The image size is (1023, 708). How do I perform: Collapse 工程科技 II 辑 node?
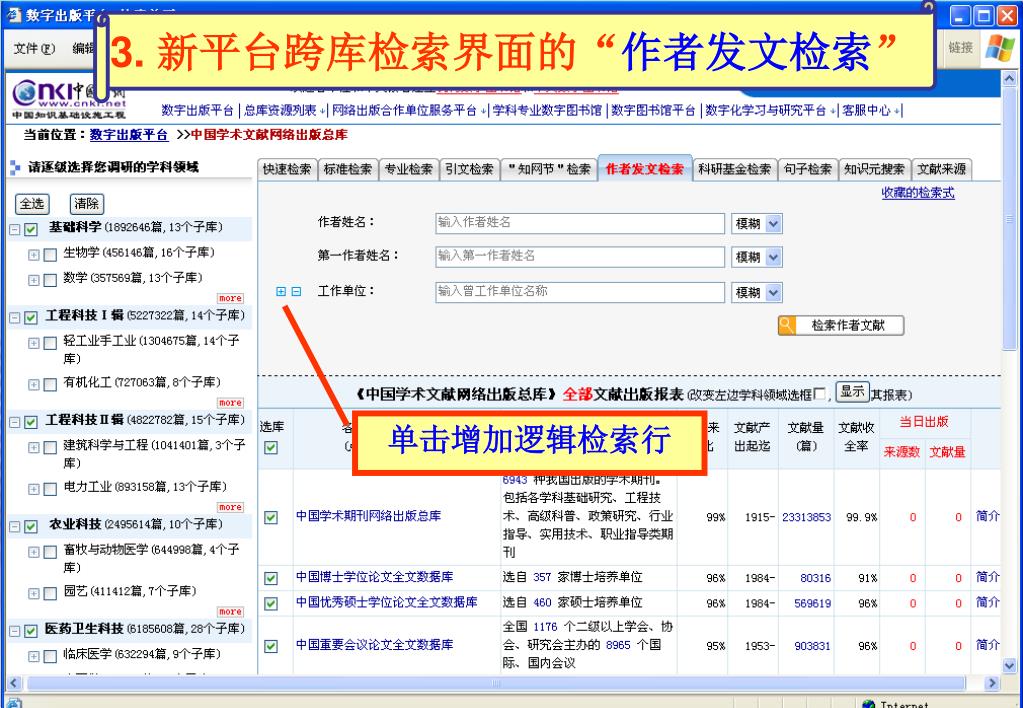pos(14,422)
